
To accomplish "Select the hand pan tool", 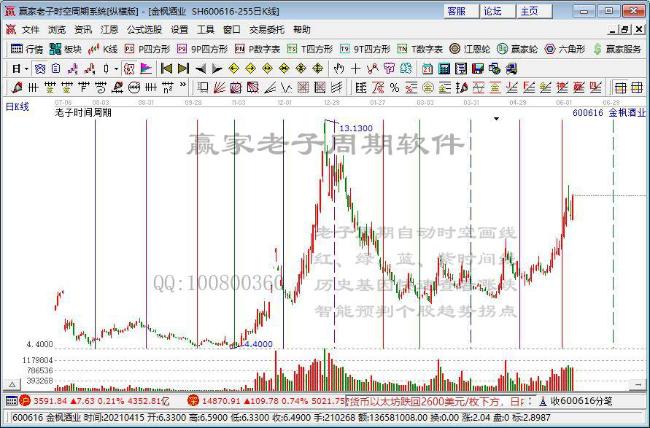I will pos(339,69).
